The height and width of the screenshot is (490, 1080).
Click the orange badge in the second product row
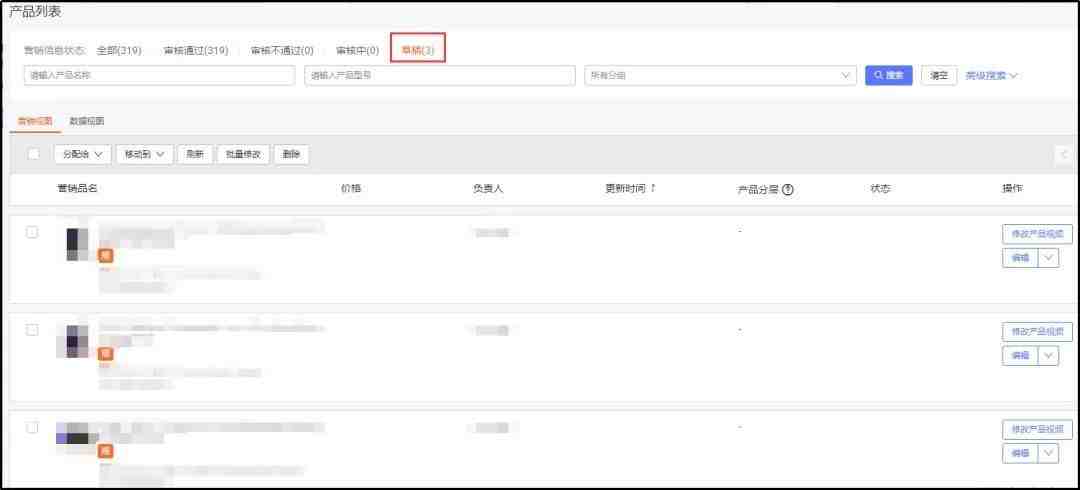tap(105, 354)
